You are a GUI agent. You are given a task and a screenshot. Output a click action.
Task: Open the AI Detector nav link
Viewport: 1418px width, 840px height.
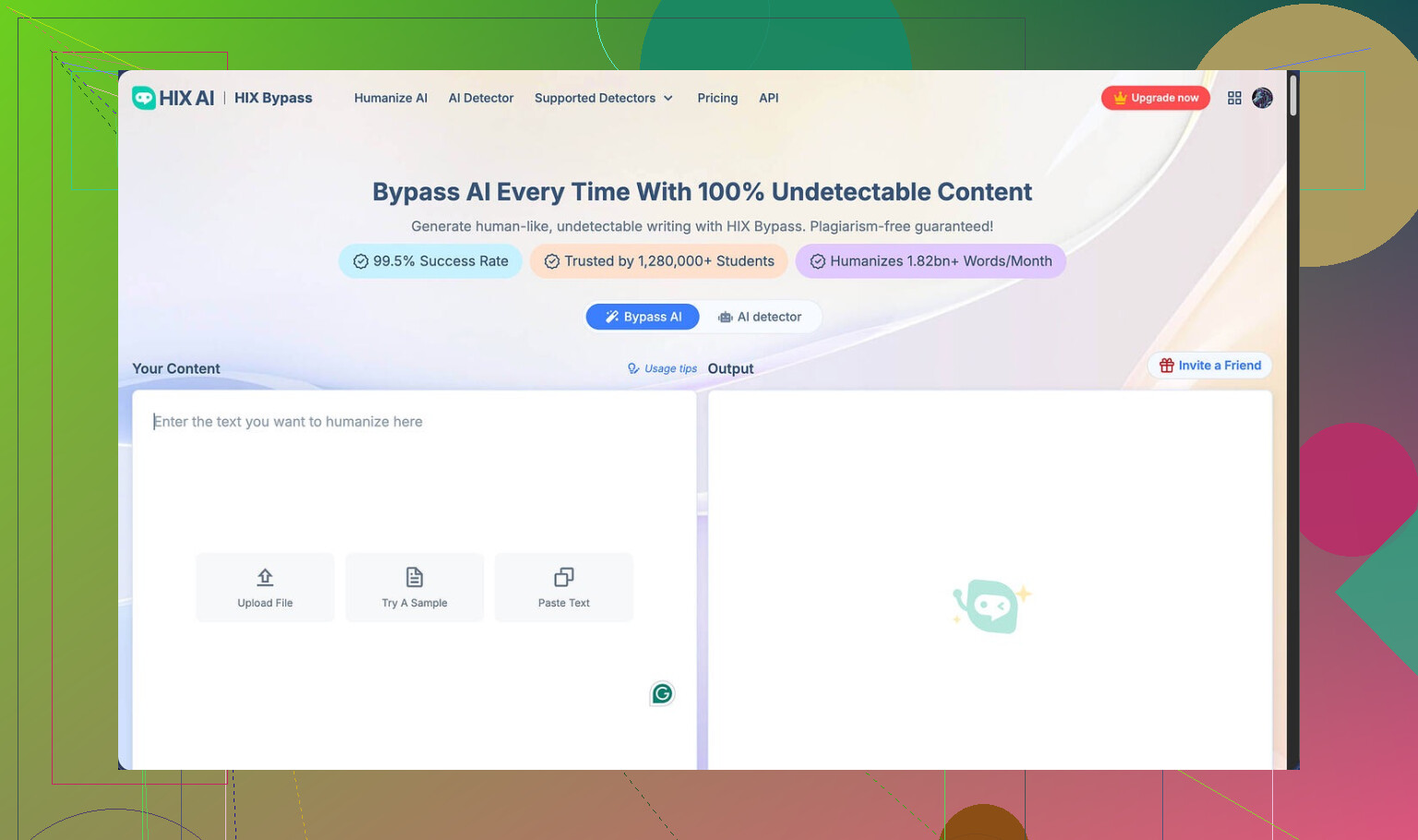pyautogui.click(x=481, y=98)
